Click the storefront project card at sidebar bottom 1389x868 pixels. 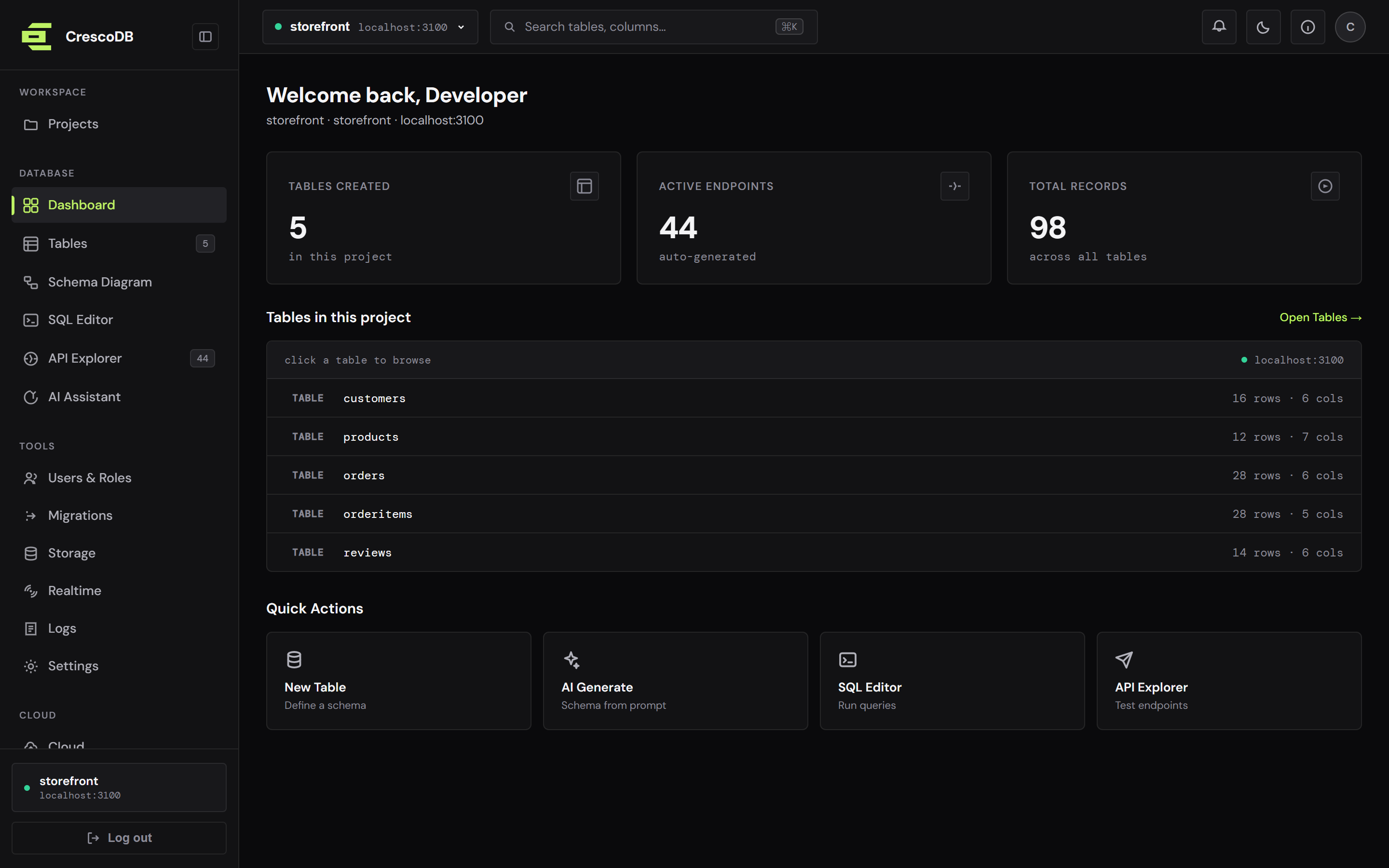click(x=119, y=787)
